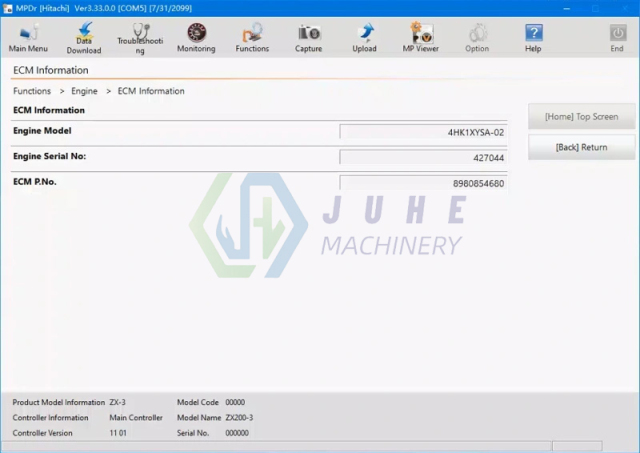Go to Engine in the breadcrumb
This screenshot has width=640, height=453.
coord(84,91)
